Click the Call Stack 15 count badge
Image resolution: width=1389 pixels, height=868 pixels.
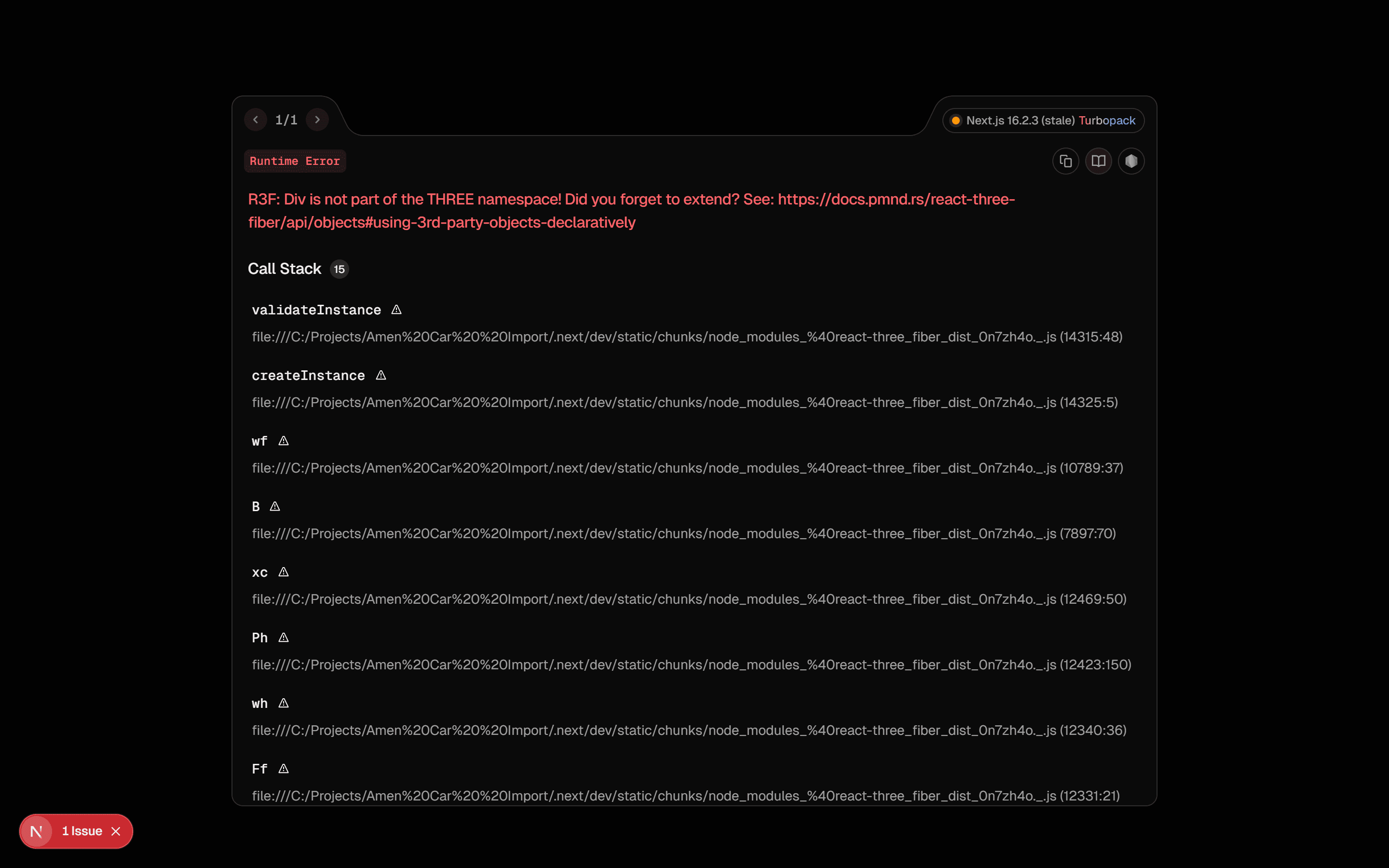339,269
